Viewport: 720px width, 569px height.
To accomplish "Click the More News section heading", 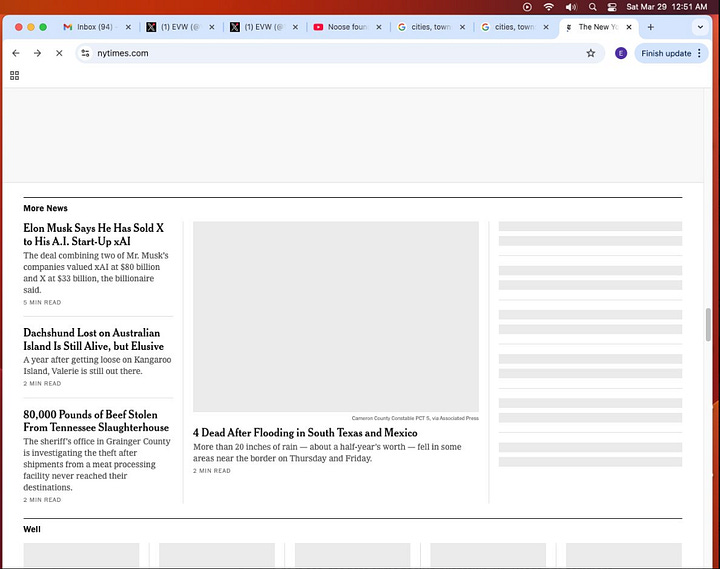I will [x=45, y=208].
